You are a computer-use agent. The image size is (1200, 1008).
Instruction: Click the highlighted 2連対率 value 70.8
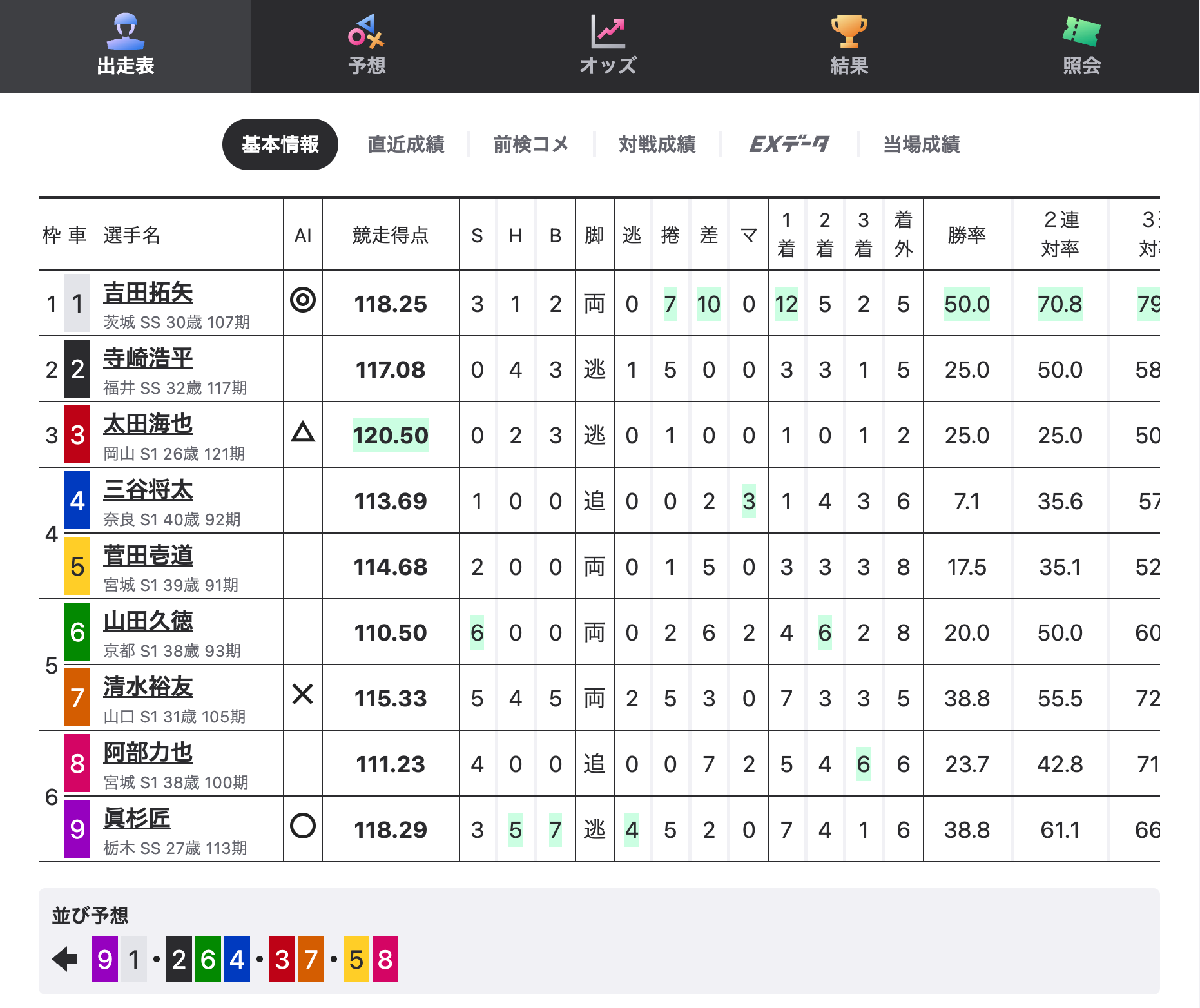(x=1060, y=304)
